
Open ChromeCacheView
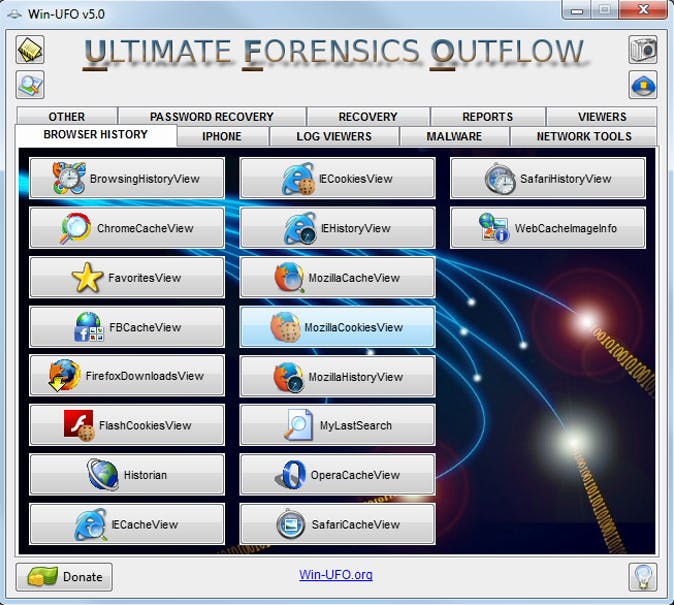click(x=127, y=227)
